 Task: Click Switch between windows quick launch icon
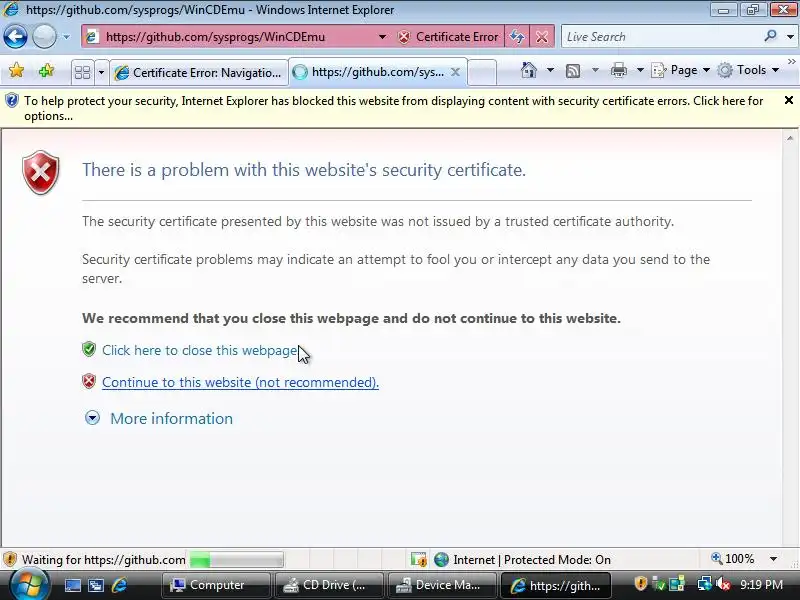pyautogui.click(x=96, y=585)
